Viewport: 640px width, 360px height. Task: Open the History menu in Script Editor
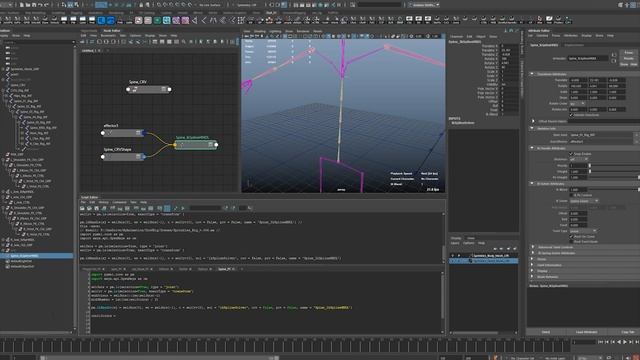pyautogui.click(x=104, y=202)
